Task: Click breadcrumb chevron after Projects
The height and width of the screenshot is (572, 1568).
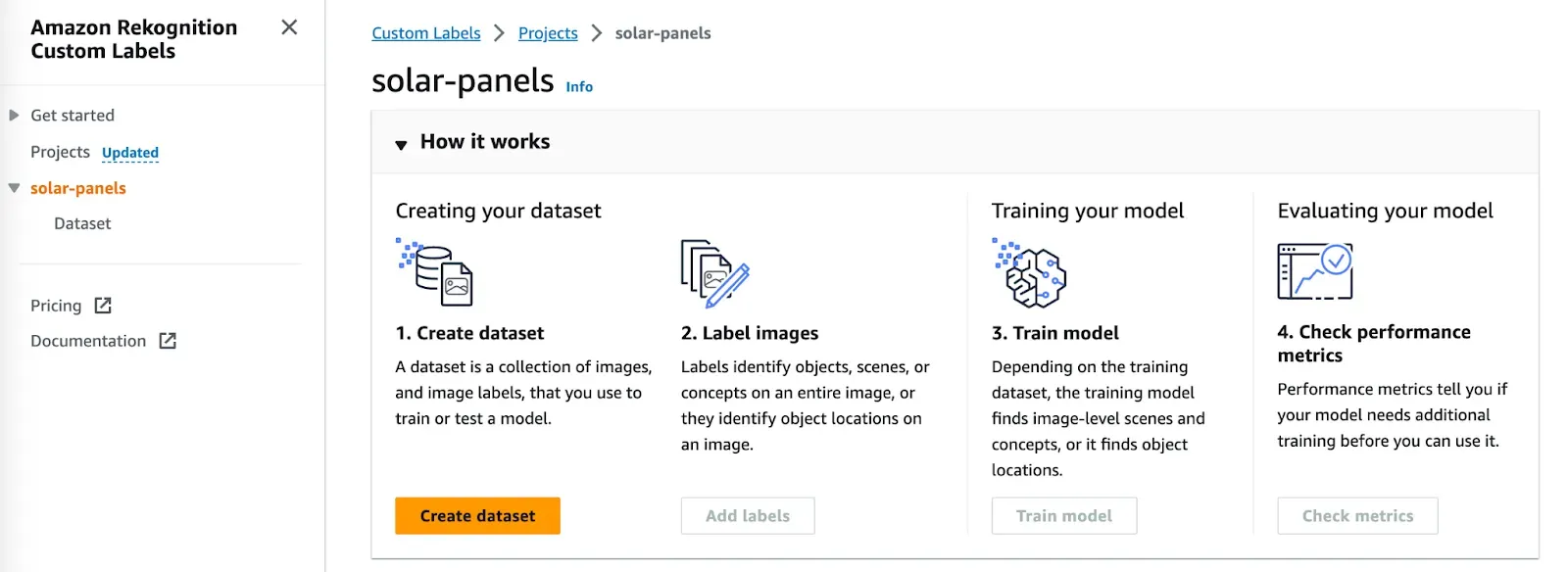Action: 596,33
